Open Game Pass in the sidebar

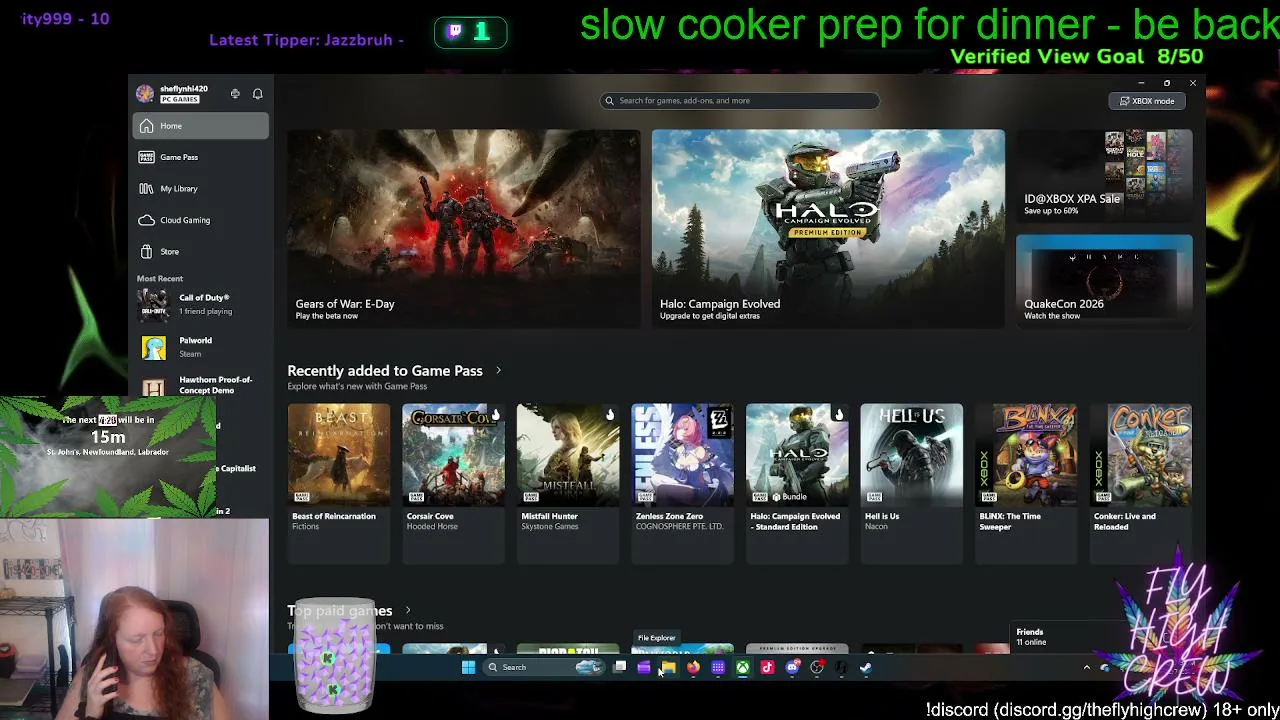(x=200, y=157)
